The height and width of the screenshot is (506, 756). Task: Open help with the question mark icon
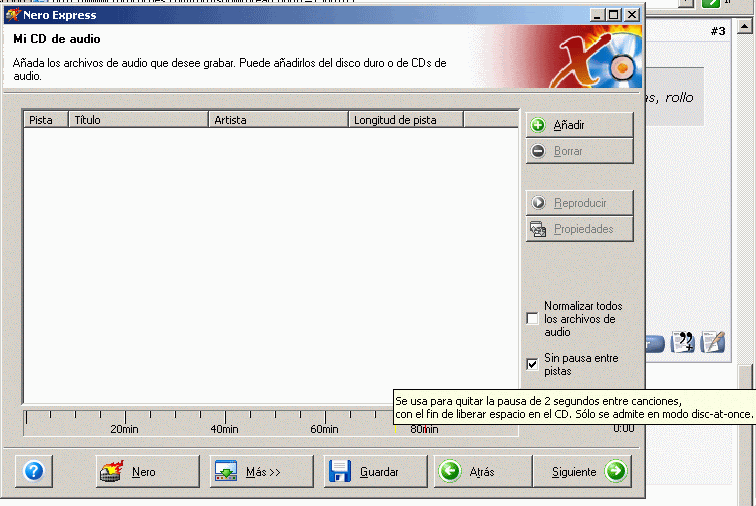34,471
